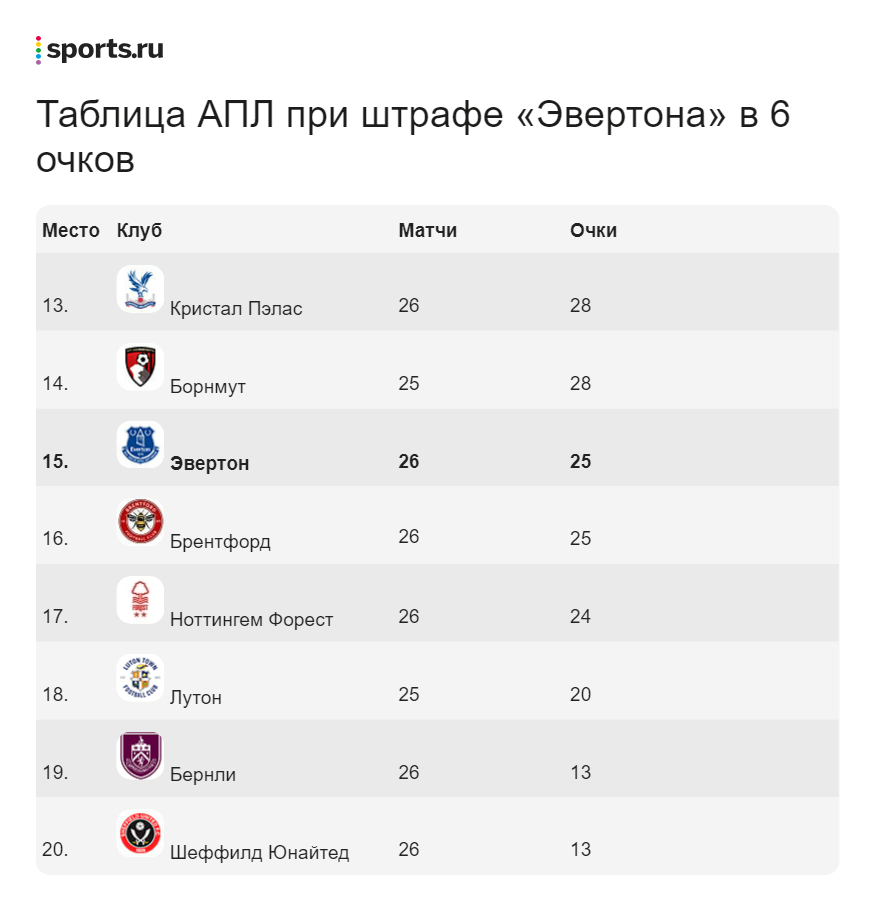Open the Кристал Пэлас team link

tap(236, 309)
